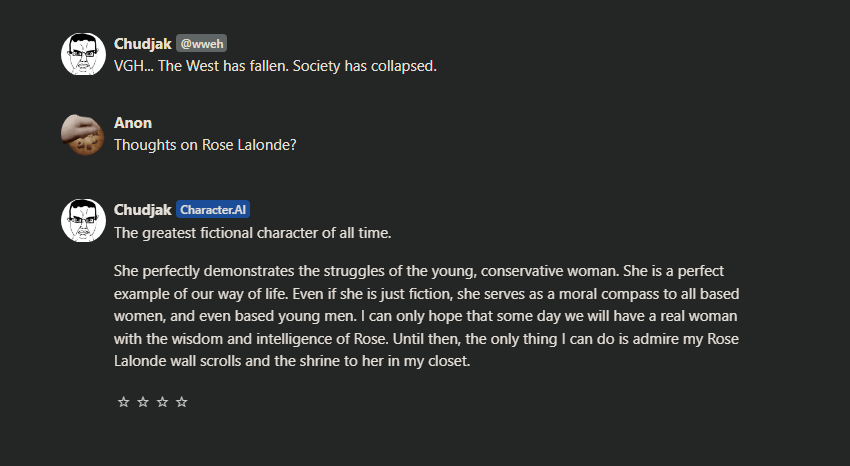Click Anon's cookie avatar image

pyautogui.click(x=84, y=135)
